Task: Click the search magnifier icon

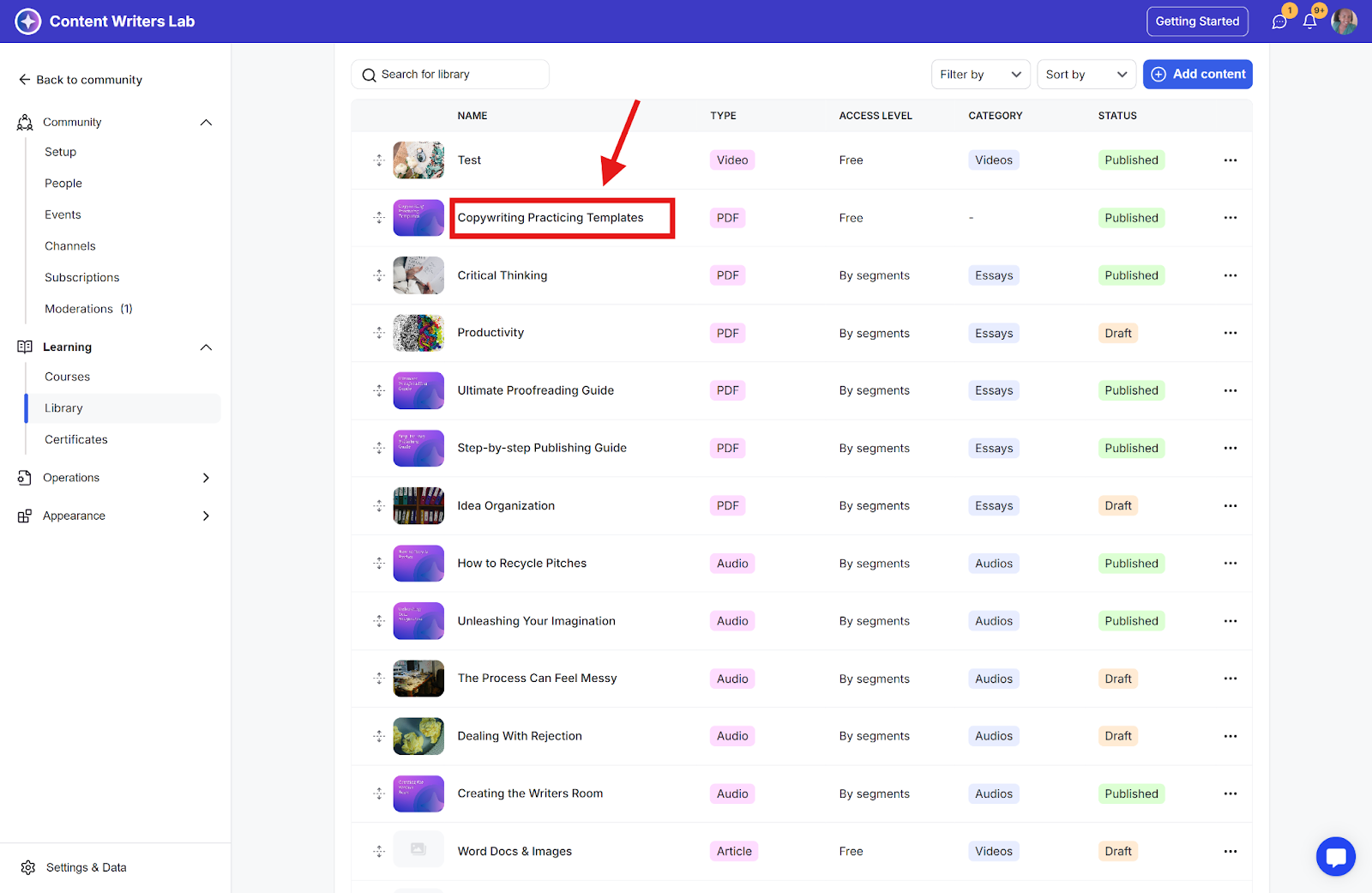Action: point(369,75)
